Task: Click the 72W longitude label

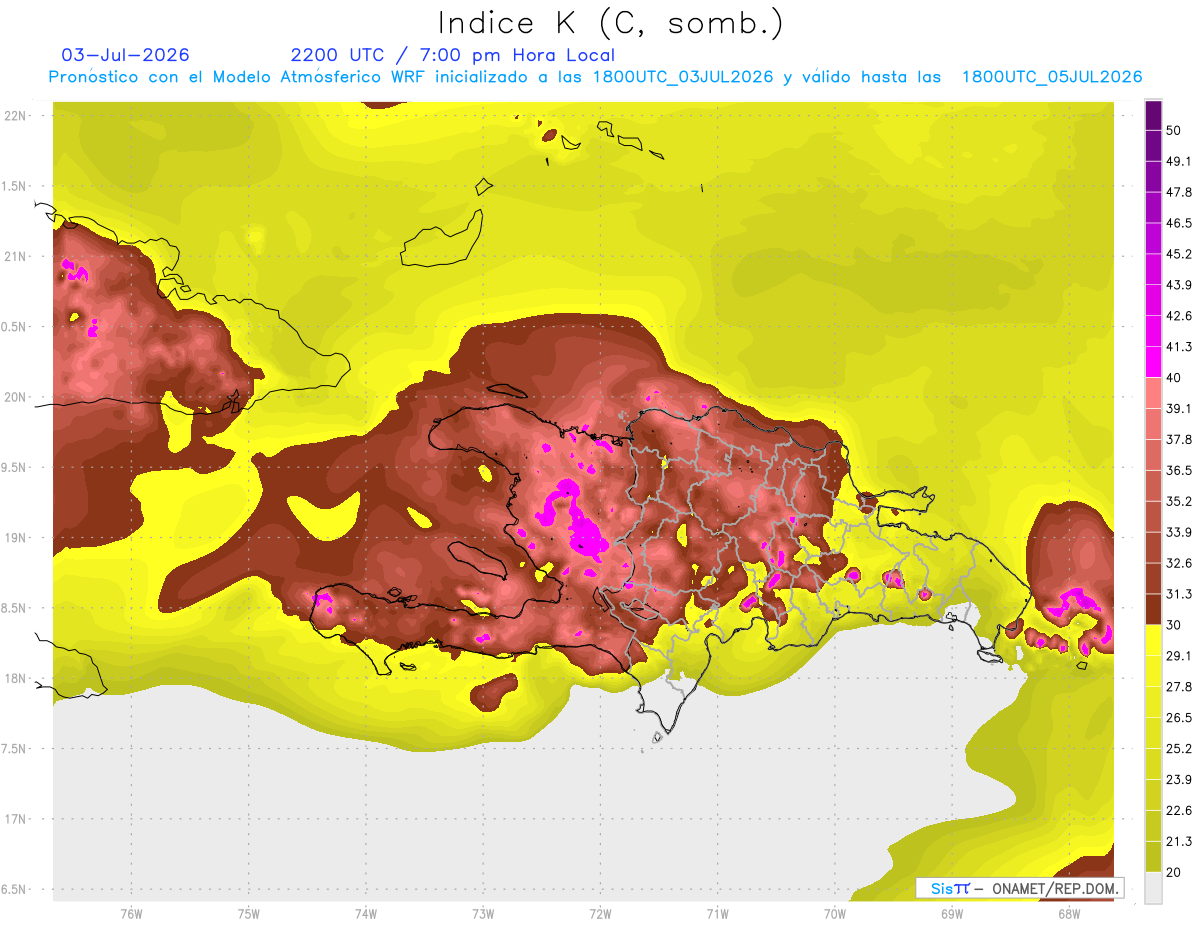Action: point(600,914)
